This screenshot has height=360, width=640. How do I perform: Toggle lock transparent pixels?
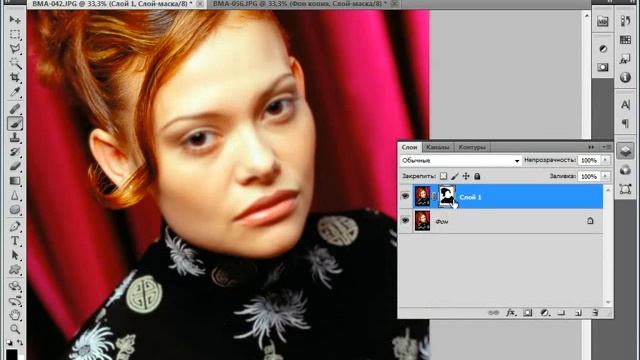(x=443, y=176)
